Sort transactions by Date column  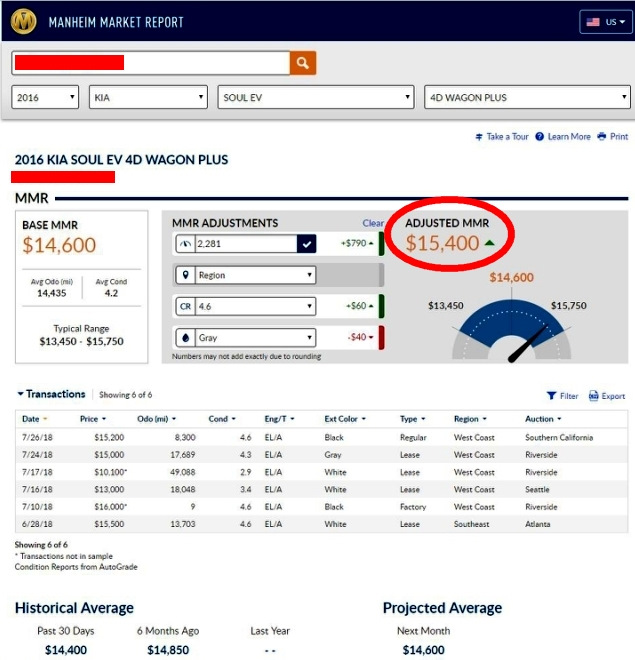[35, 419]
